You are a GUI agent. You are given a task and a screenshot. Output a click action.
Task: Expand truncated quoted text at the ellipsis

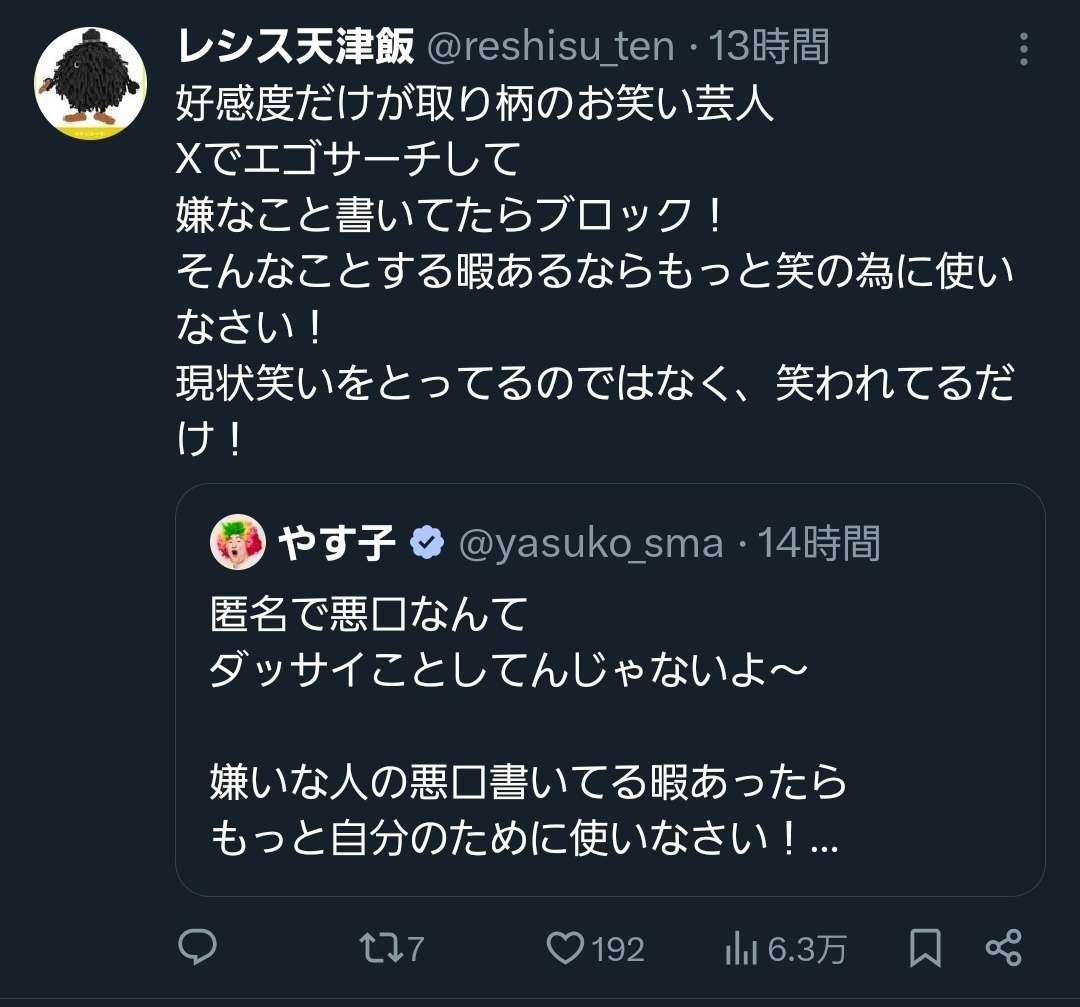point(823,841)
